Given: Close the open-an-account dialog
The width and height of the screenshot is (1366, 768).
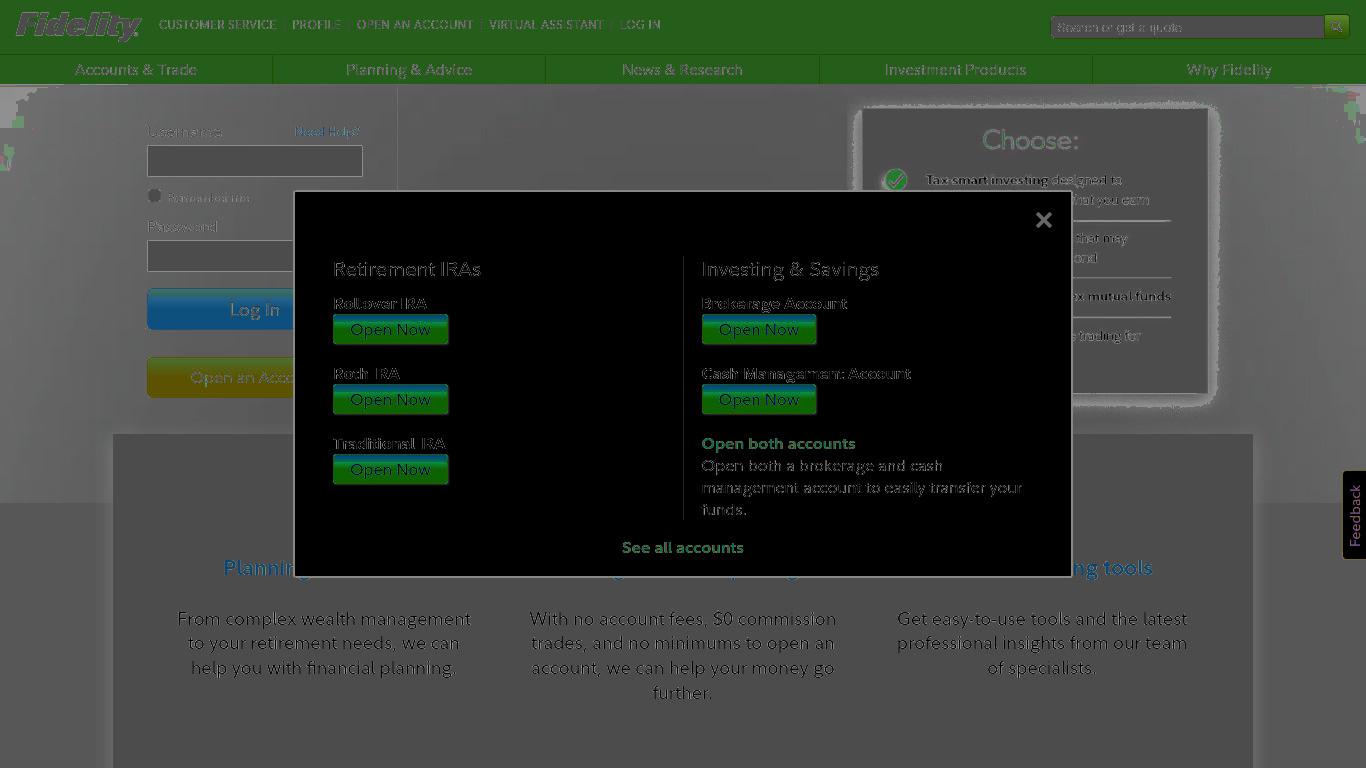Looking at the screenshot, I should click(x=1043, y=220).
